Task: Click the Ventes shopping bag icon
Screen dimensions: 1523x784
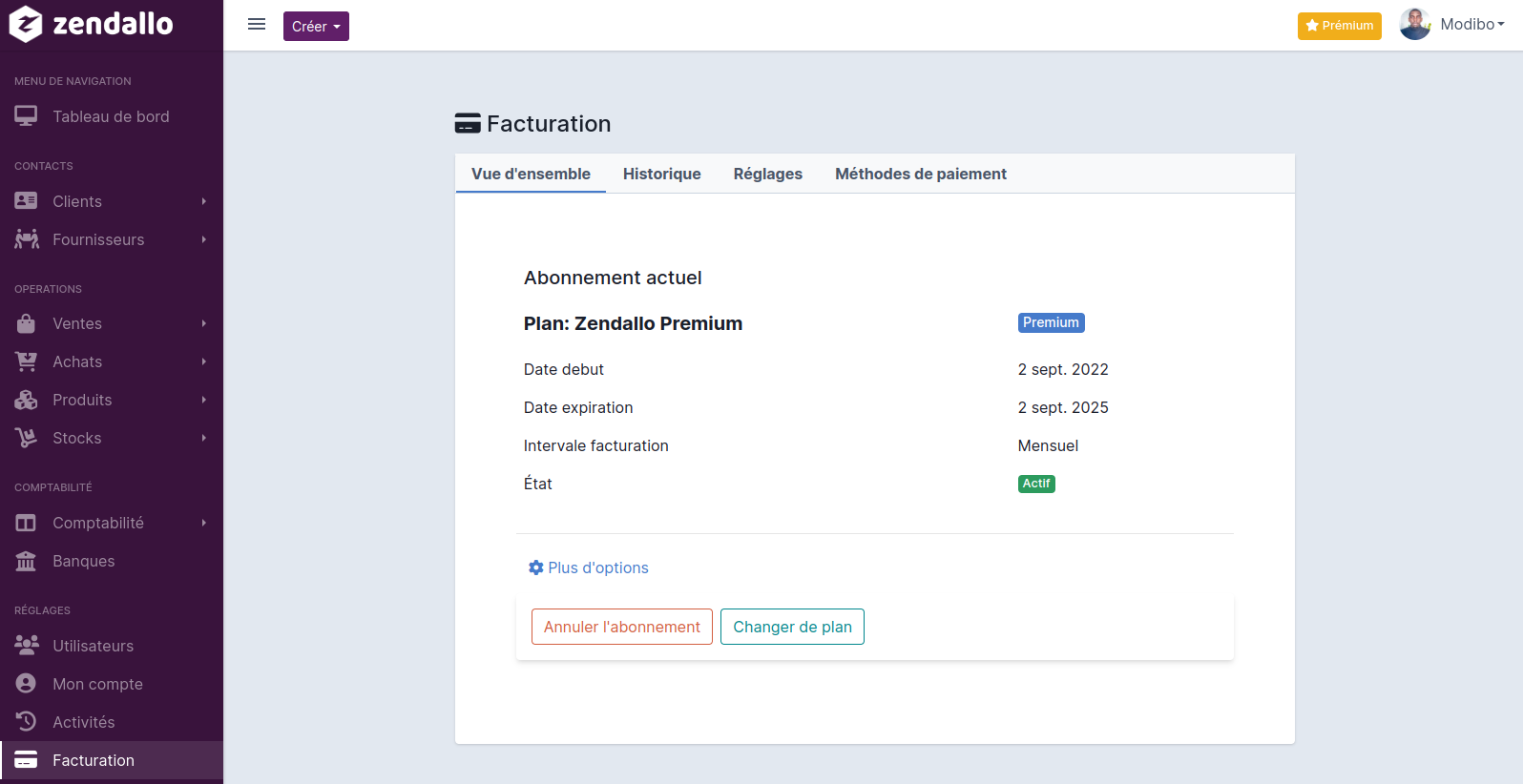Action: tap(26, 323)
